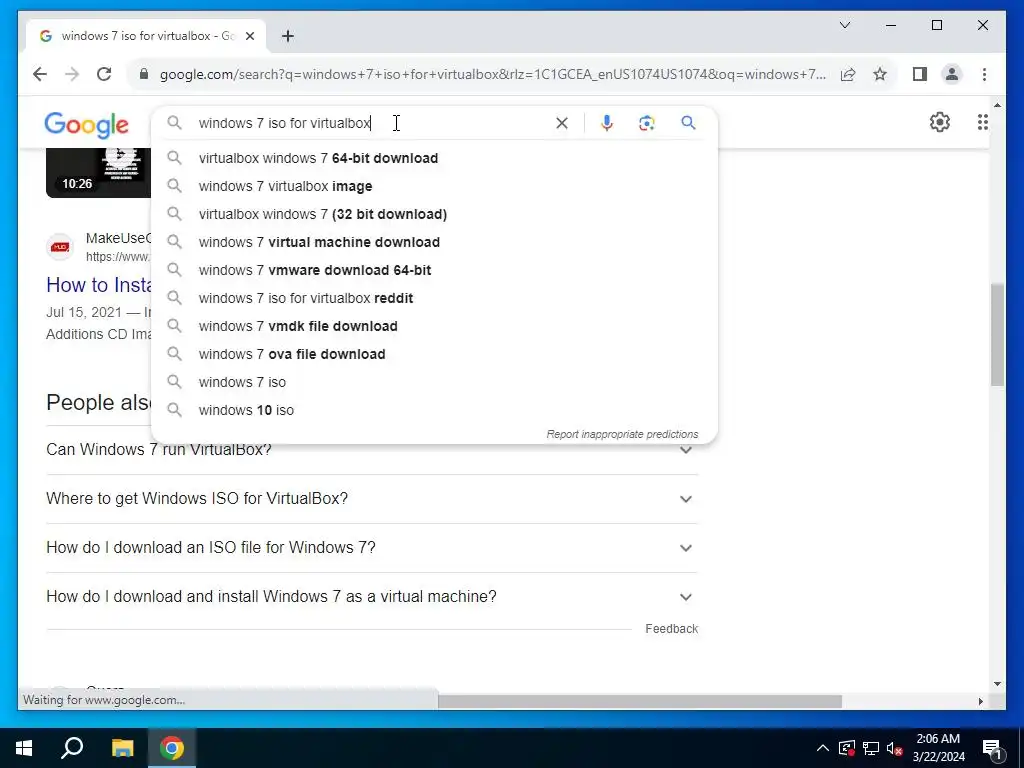Click the Chrome address bar URL
The width and height of the screenshot is (1024, 768).
point(492,74)
